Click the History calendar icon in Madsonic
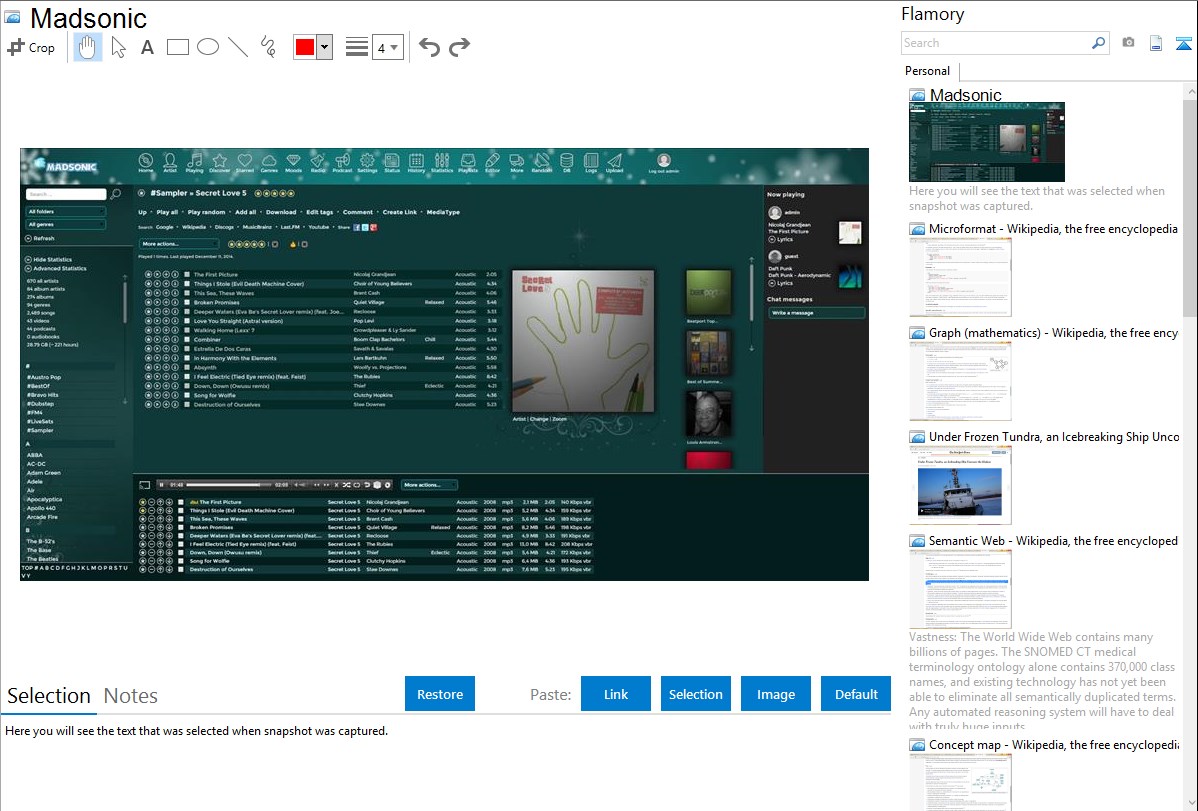Image resolution: width=1198 pixels, height=811 pixels. pos(416,162)
